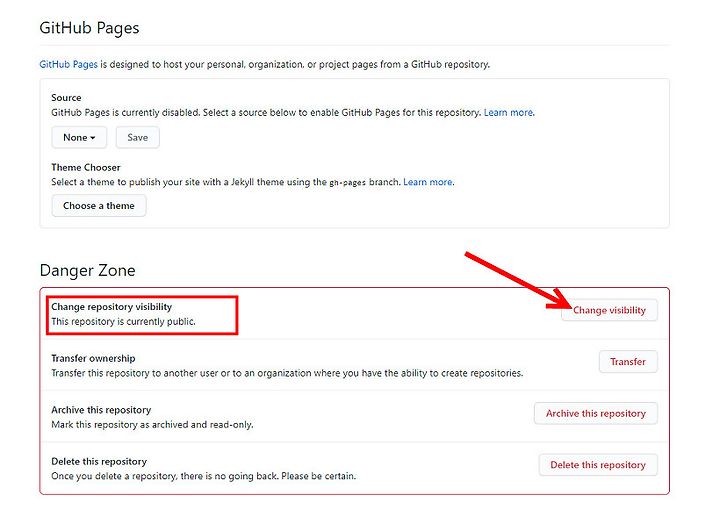Click 'Change repository visibility' title text

point(112,307)
